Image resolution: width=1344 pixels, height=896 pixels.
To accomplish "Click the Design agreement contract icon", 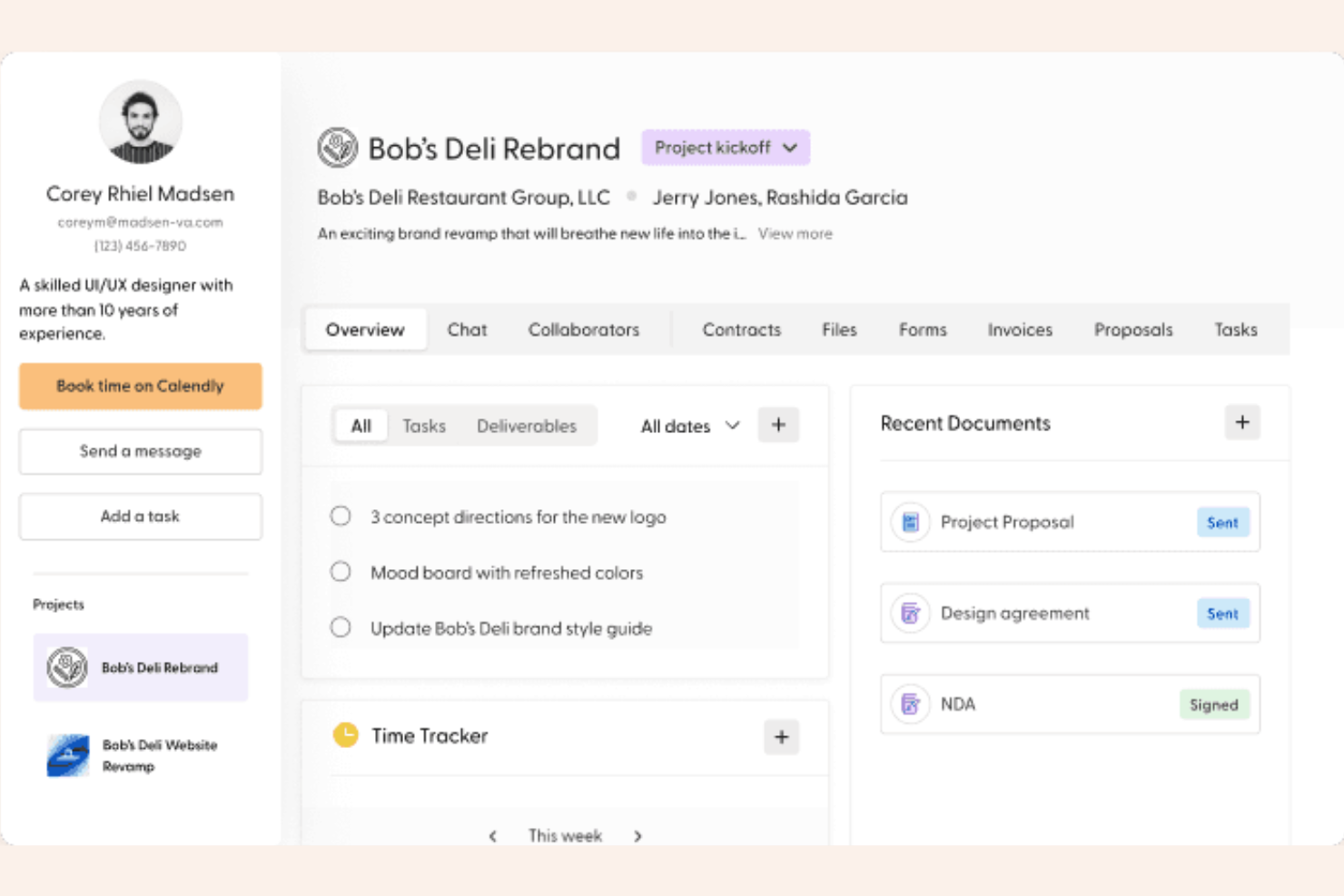I will tap(910, 614).
